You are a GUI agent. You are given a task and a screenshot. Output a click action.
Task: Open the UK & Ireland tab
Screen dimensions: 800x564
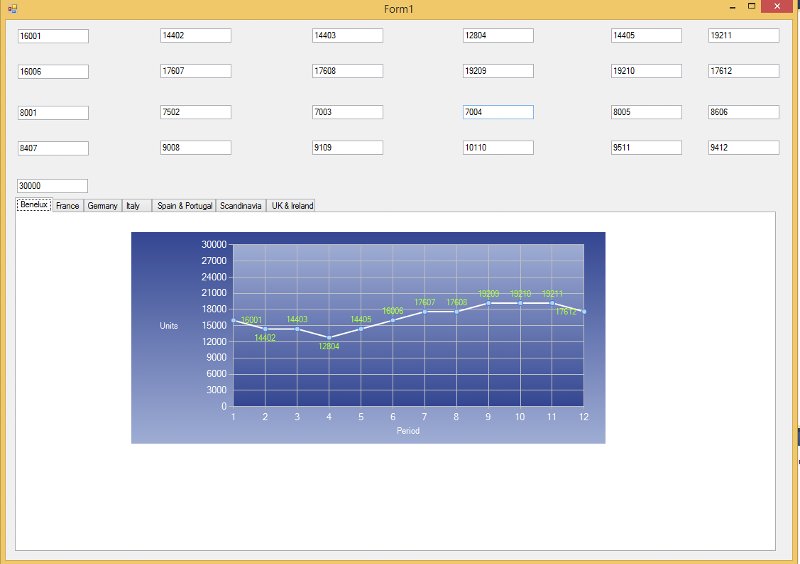point(291,206)
